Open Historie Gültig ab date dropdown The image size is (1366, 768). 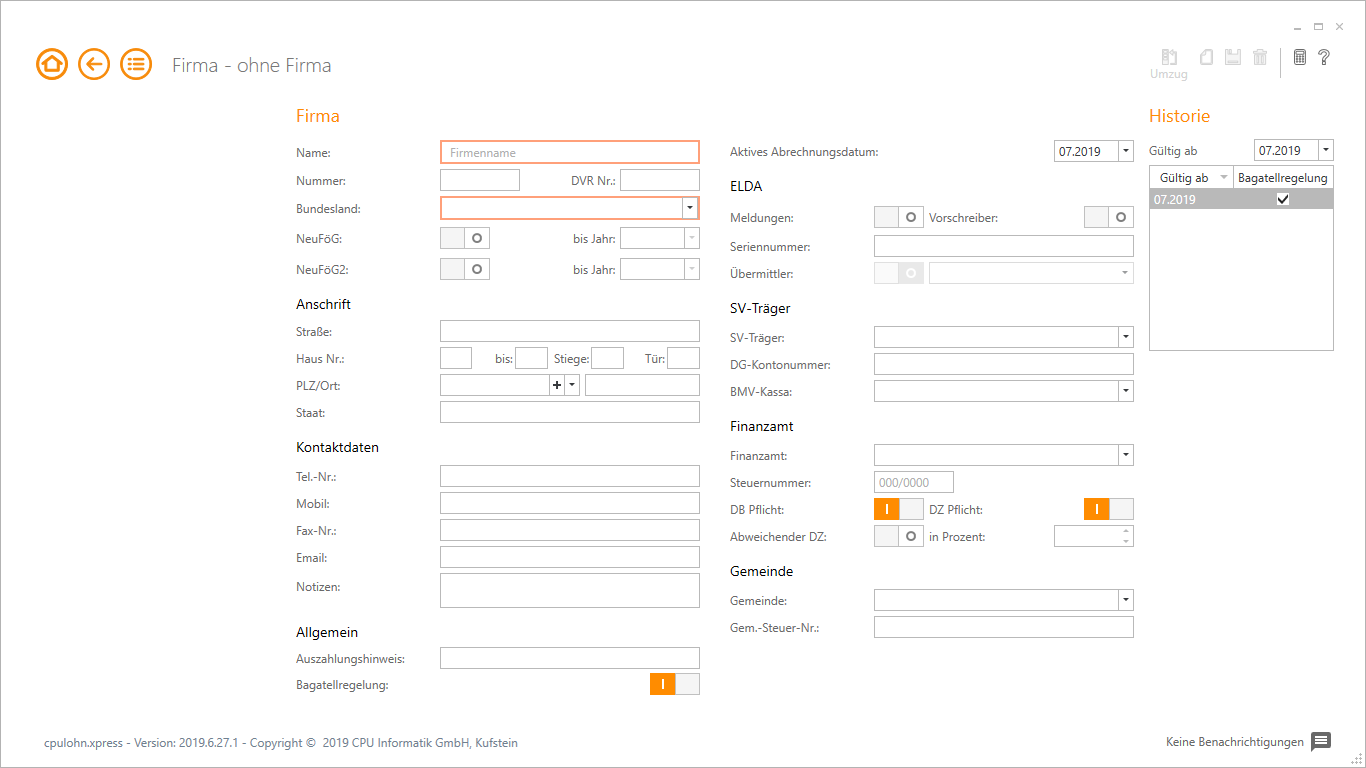pos(1326,150)
